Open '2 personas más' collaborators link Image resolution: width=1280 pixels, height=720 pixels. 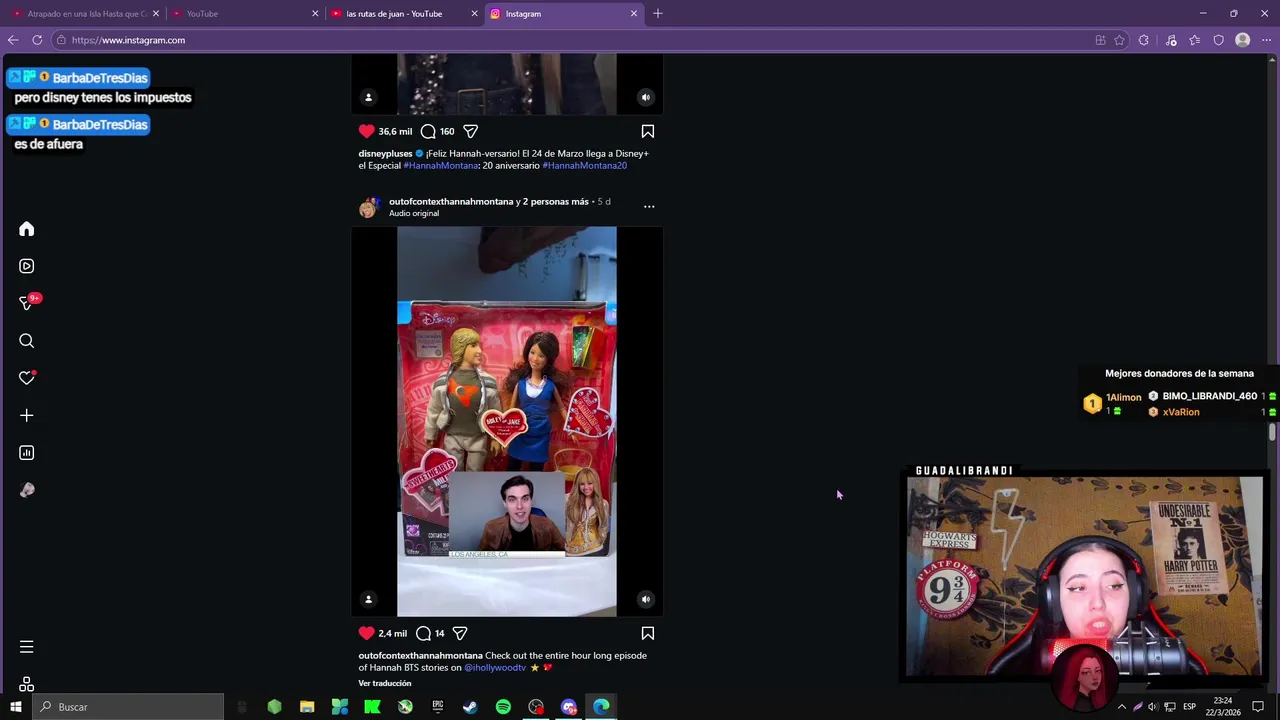556,201
